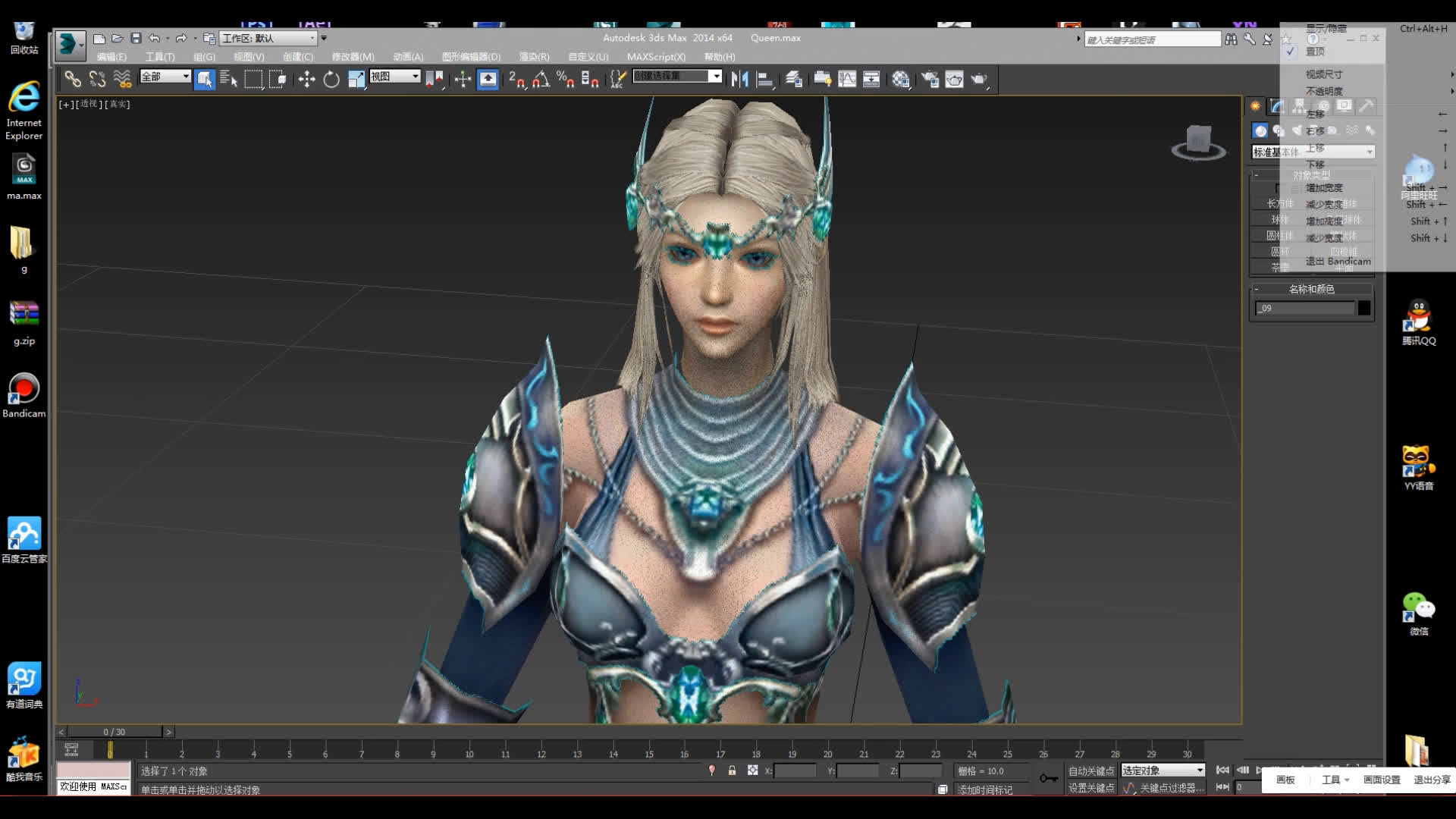This screenshot has width=1456, height=819.
Task: Click the Render Production teapot icon
Action: pos(979,79)
